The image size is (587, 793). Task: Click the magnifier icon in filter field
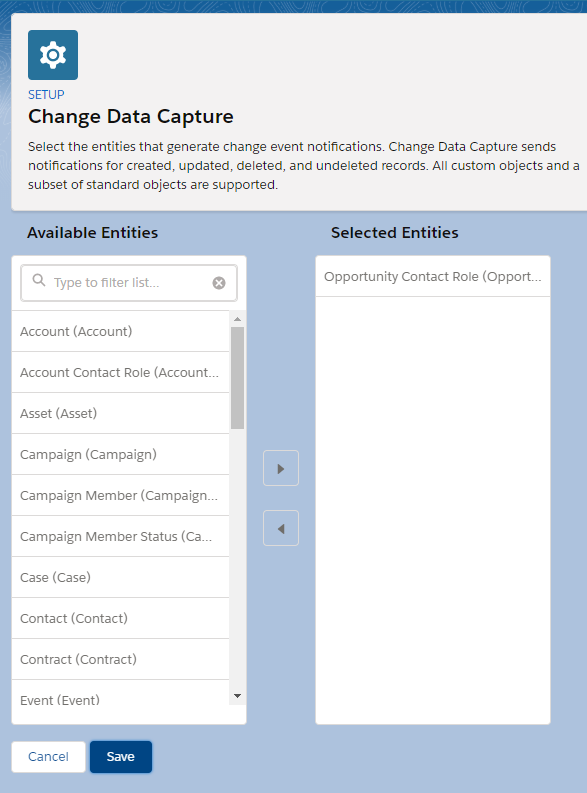click(x=39, y=280)
